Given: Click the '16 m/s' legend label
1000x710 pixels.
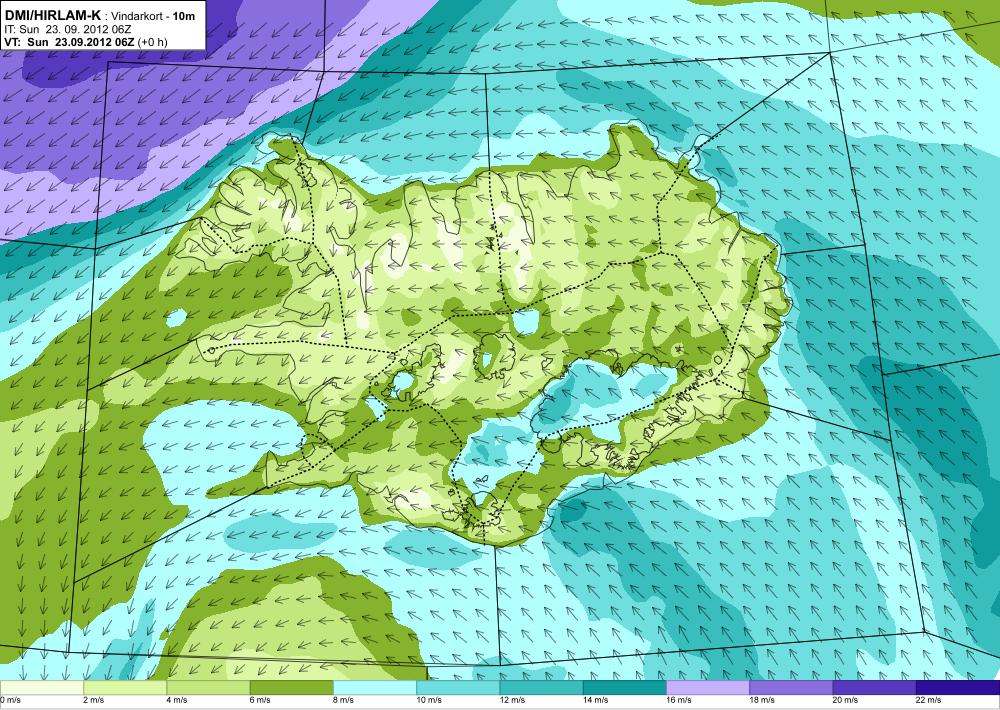Looking at the screenshot, I should tap(679, 700).
